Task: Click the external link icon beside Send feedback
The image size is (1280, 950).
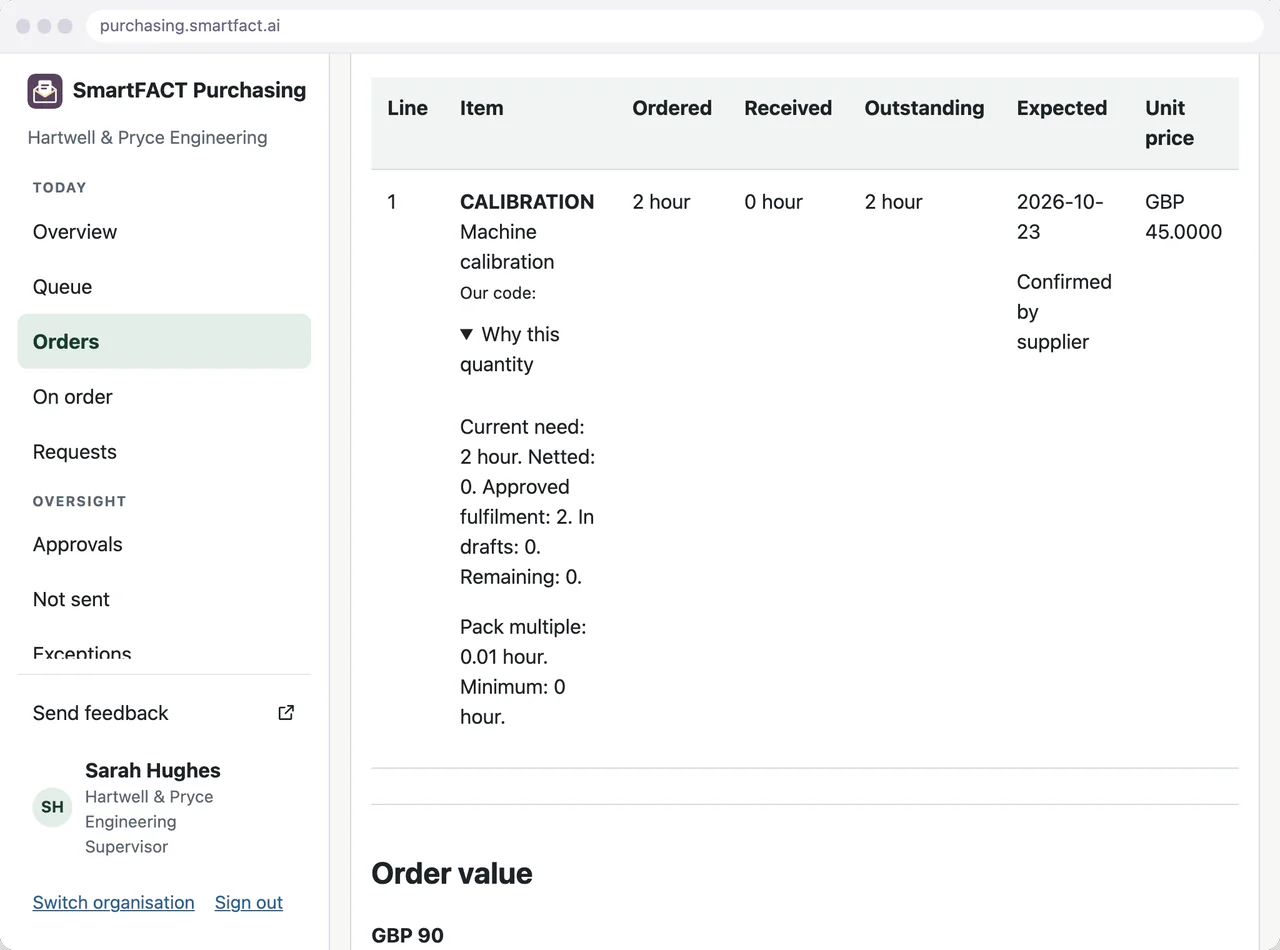Action: point(286,713)
